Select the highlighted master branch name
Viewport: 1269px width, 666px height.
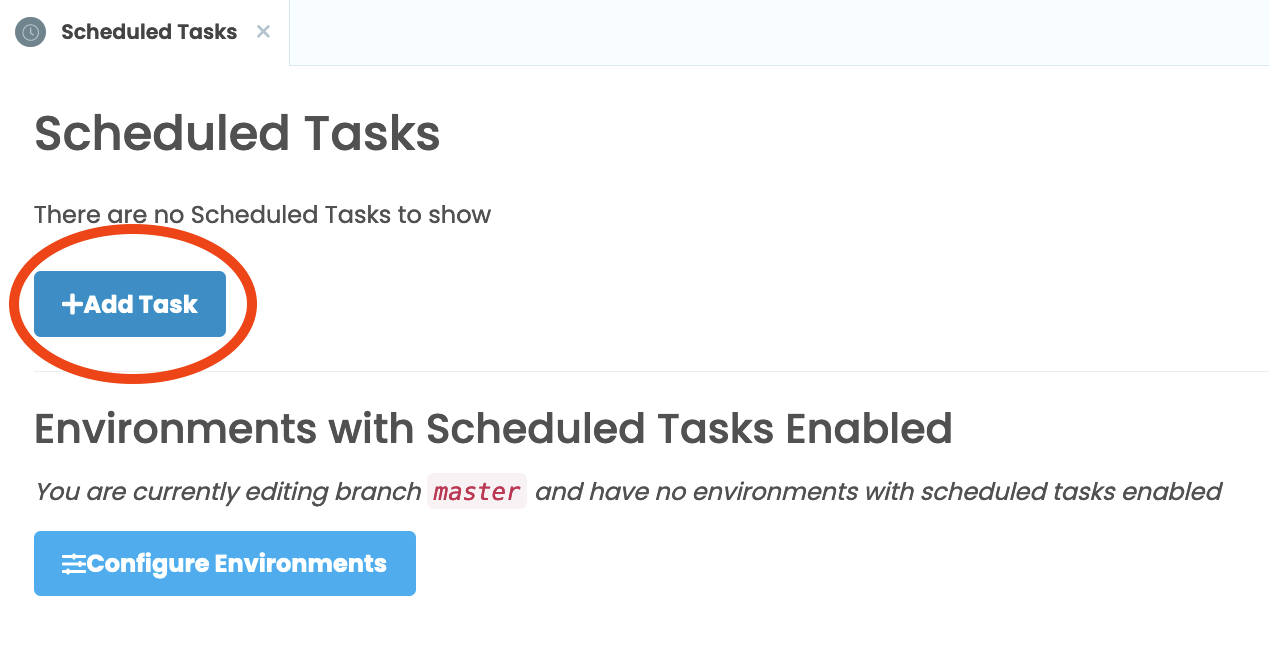[x=476, y=491]
